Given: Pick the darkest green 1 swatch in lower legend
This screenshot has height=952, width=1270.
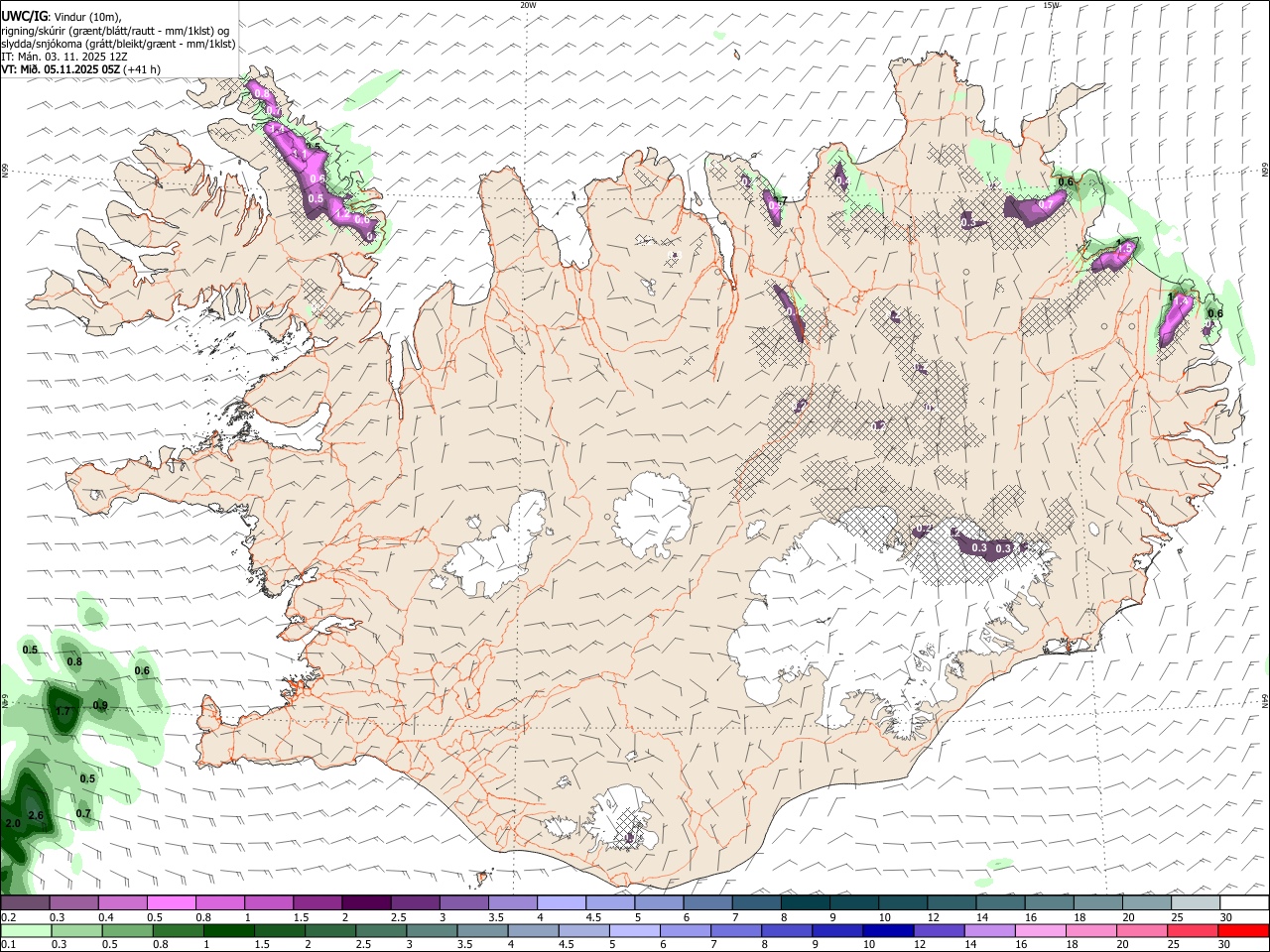Looking at the screenshot, I should (229, 931).
